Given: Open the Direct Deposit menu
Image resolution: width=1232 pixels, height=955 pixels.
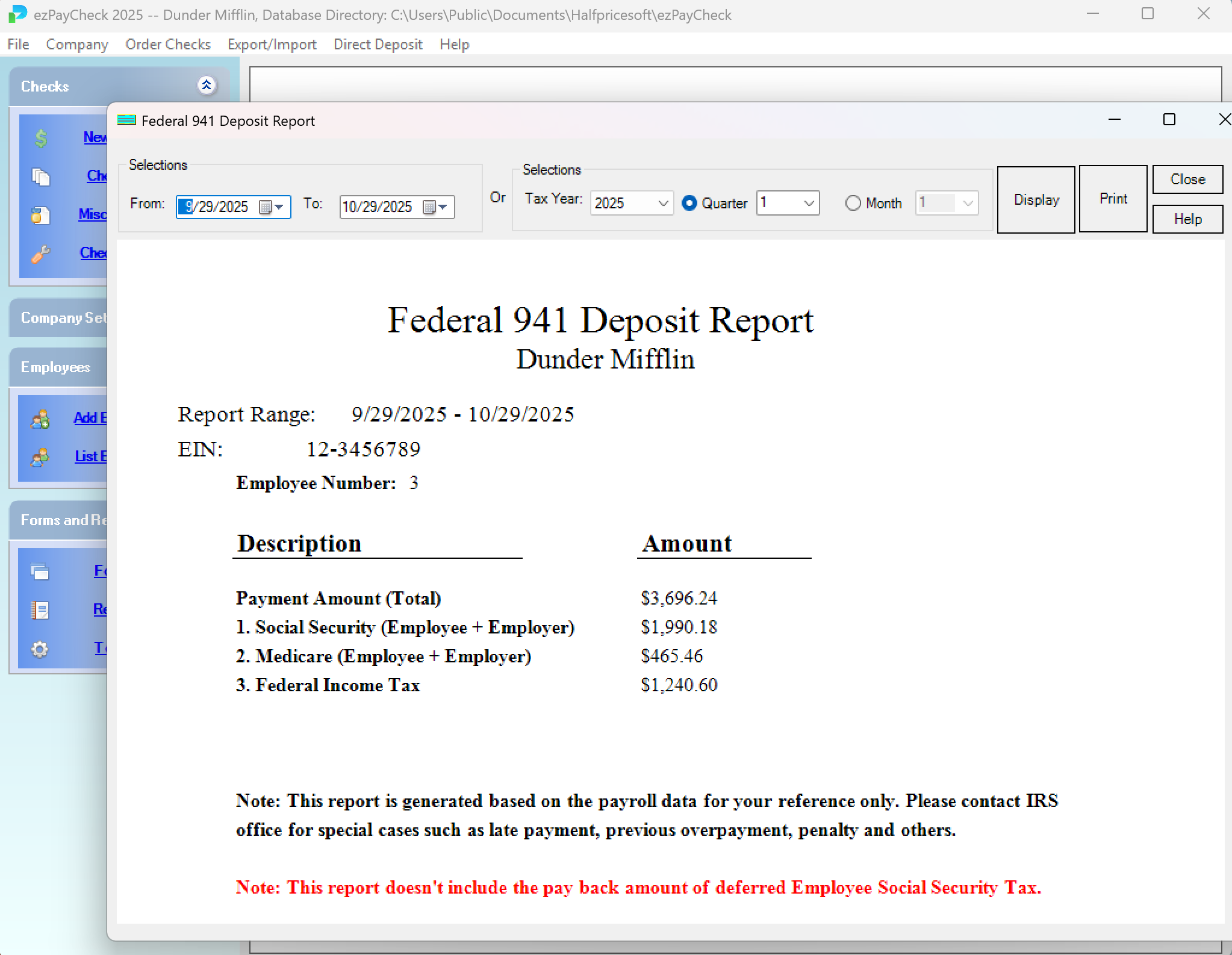Looking at the screenshot, I should point(378,45).
